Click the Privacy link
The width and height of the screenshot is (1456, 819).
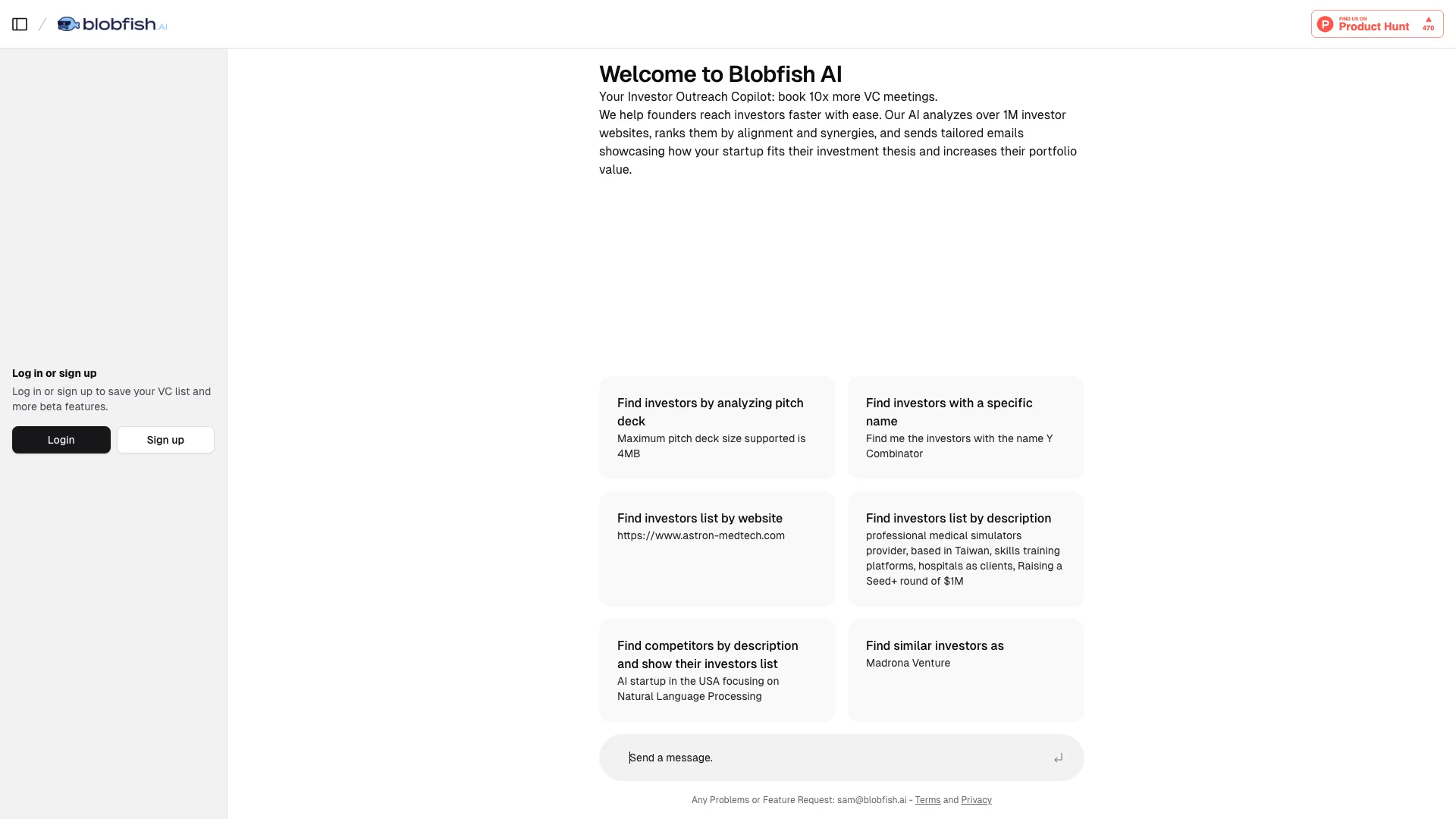pyautogui.click(x=975, y=799)
